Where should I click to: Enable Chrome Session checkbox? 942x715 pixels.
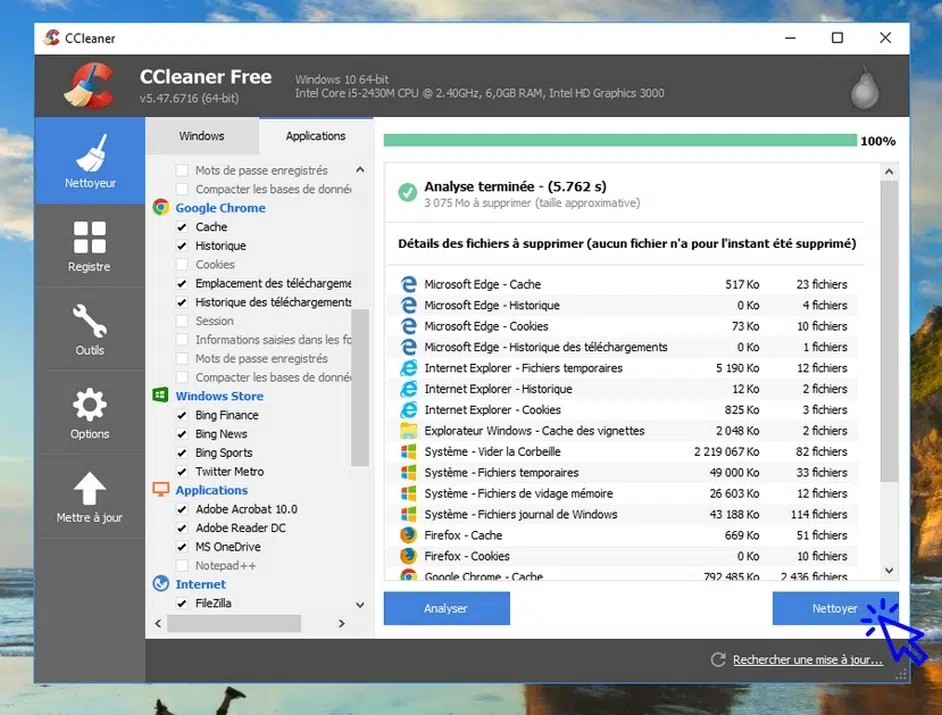182,321
